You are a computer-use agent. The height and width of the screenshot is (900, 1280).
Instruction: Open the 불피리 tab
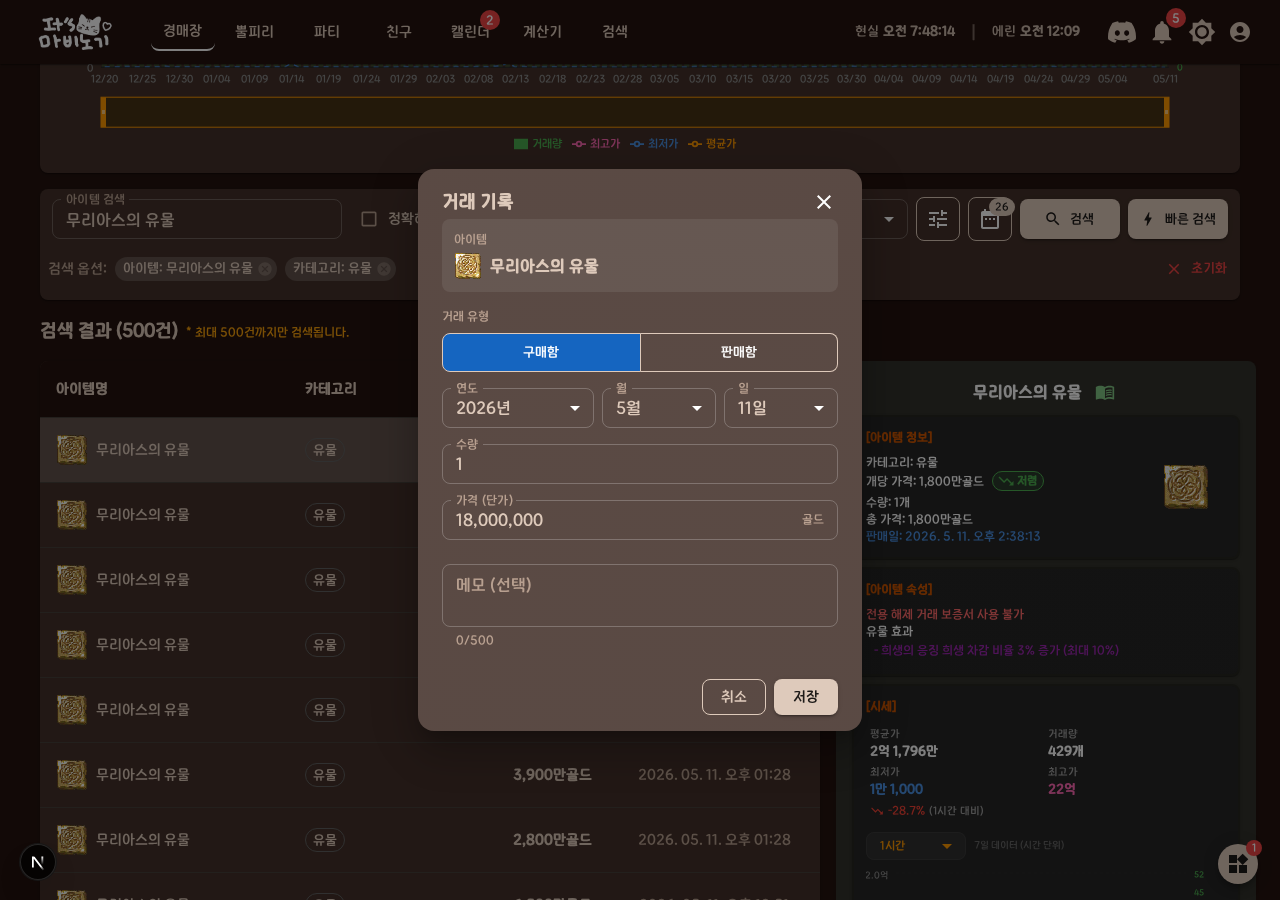[254, 31]
